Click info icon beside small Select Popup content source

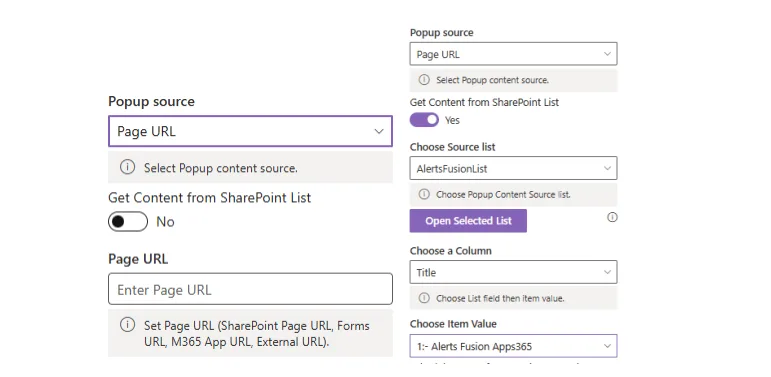(x=424, y=80)
